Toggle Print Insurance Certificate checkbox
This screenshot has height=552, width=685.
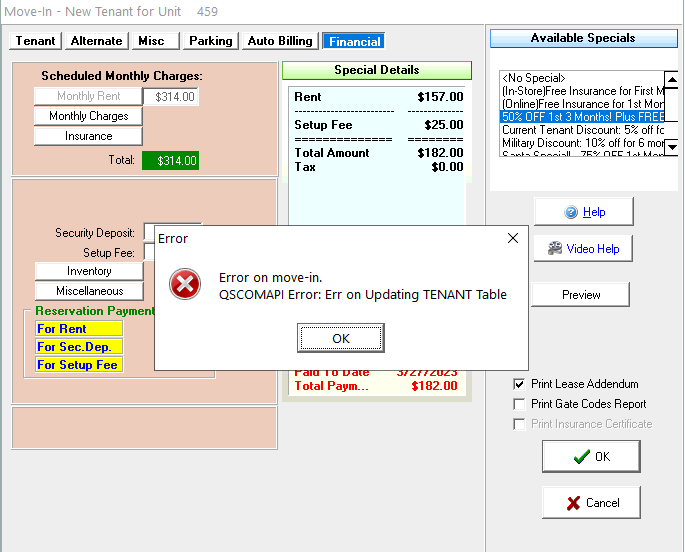point(519,424)
